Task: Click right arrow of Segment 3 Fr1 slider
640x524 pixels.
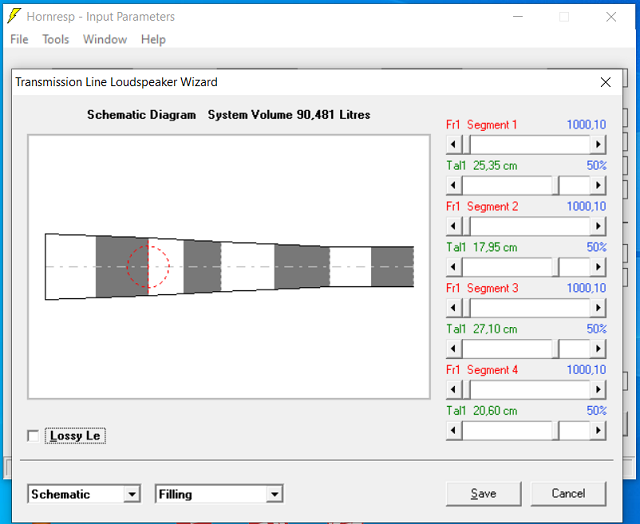Action: pyautogui.click(x=598, y=308)
